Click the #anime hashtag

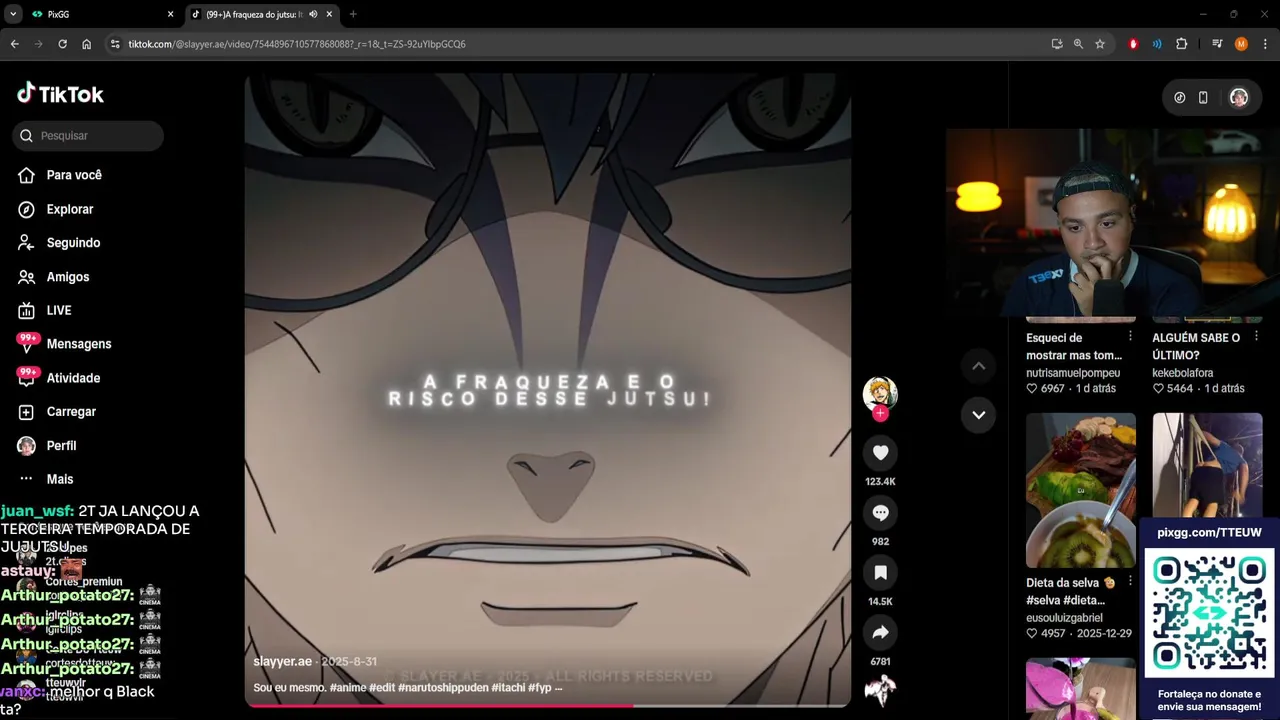pos(347,688)
